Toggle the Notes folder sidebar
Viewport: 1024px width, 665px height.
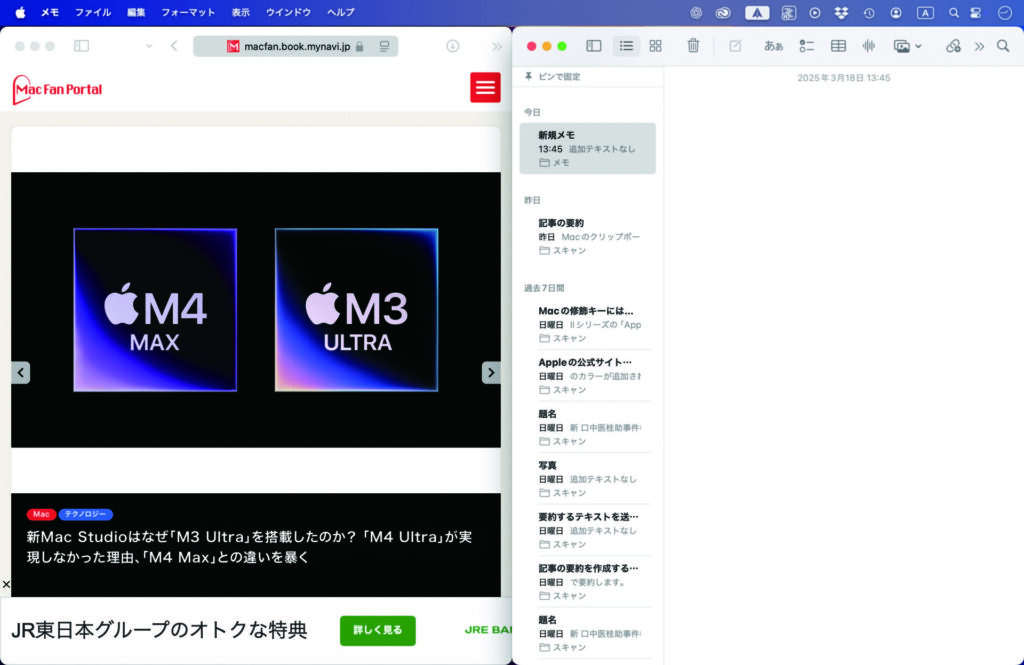click(x=593, y=46)
